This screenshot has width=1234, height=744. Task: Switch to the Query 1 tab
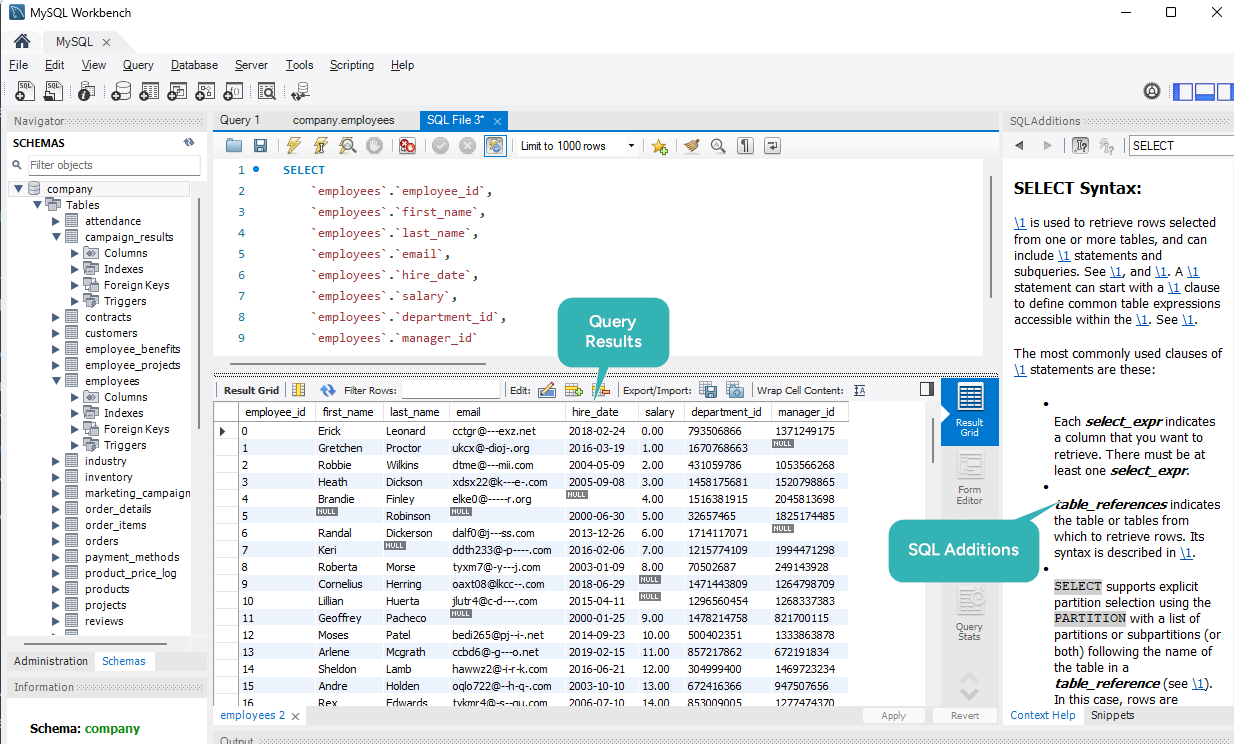[240, 120]
